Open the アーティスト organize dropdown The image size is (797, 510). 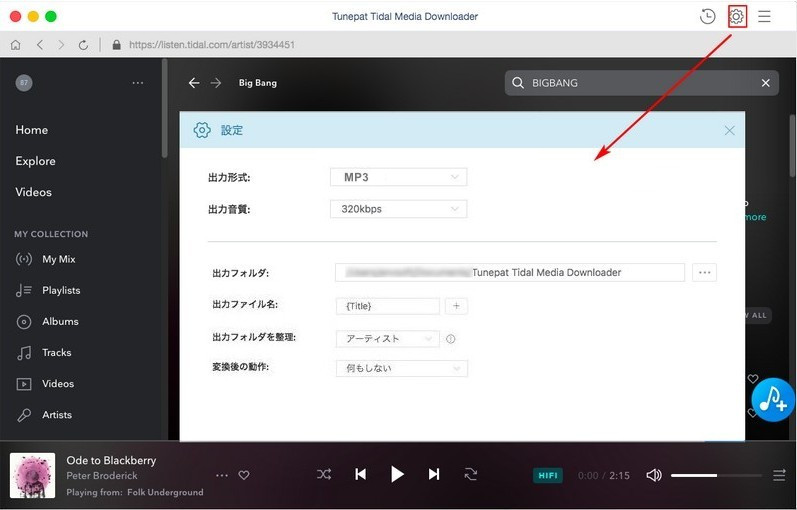coord(388,339)
